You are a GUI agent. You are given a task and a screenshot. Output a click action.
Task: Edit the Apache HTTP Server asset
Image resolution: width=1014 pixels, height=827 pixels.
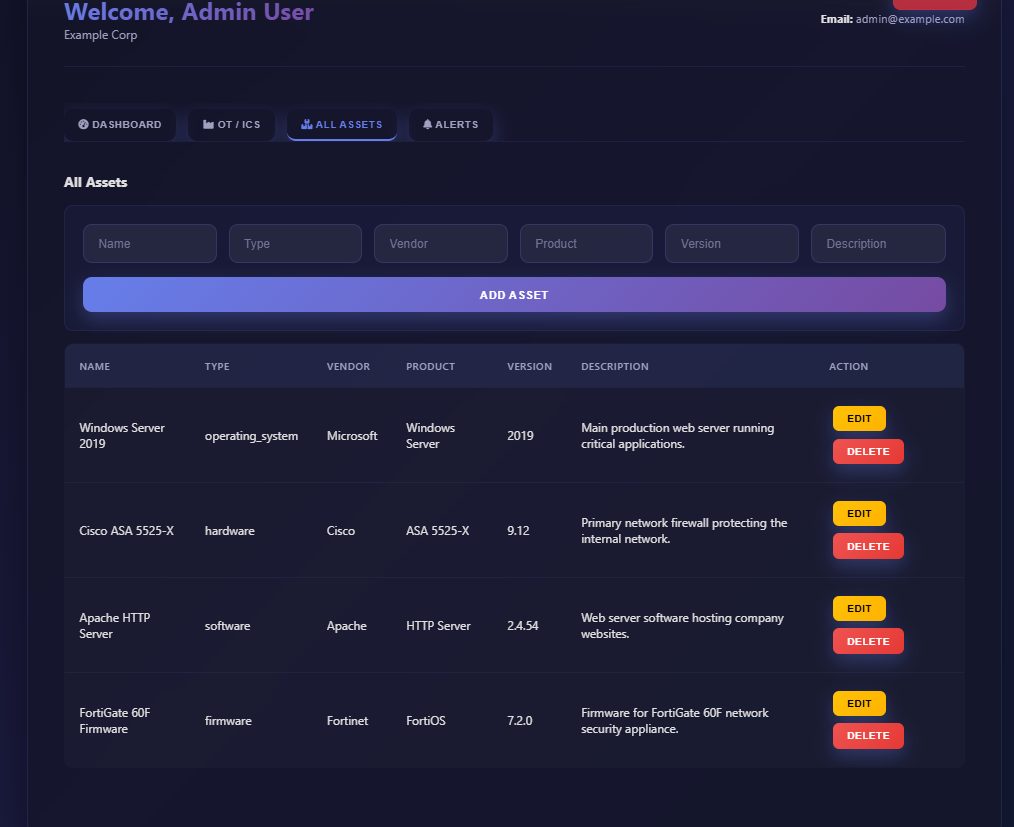tap(859, 608)
